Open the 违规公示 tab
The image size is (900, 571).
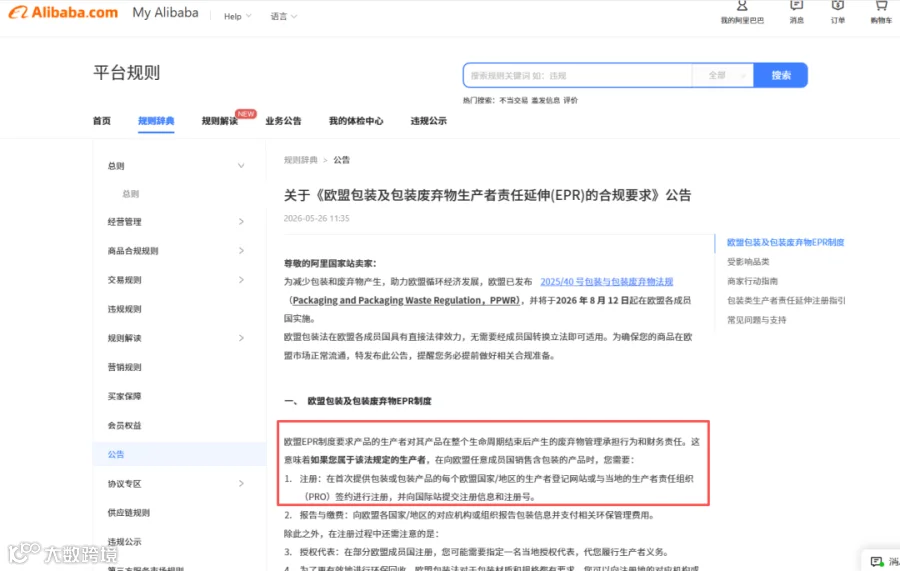click(428, 121)
